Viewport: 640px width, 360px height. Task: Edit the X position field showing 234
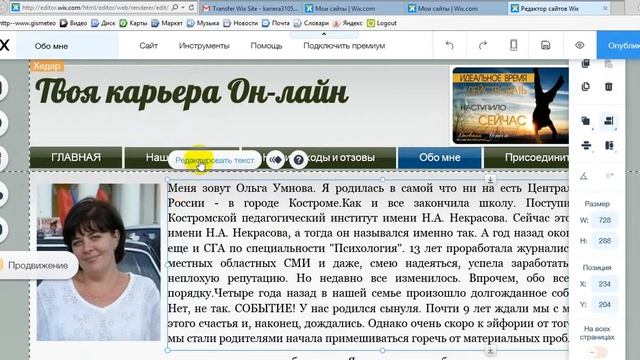pos(604,284)
